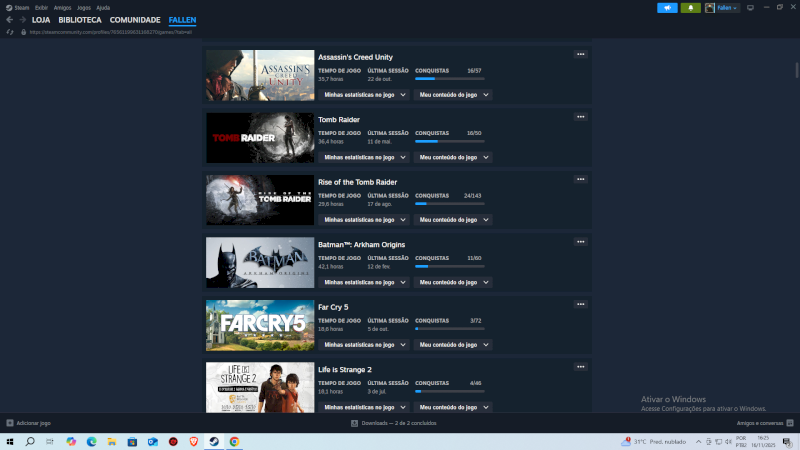
Task: Open the Assassin's Creed Unity title link
Action: point(355,57)
